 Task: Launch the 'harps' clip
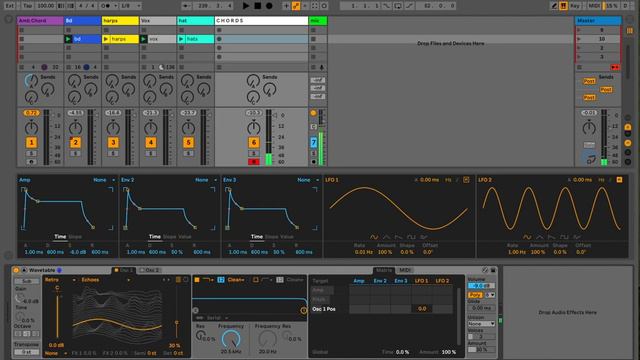click(106, 39)
